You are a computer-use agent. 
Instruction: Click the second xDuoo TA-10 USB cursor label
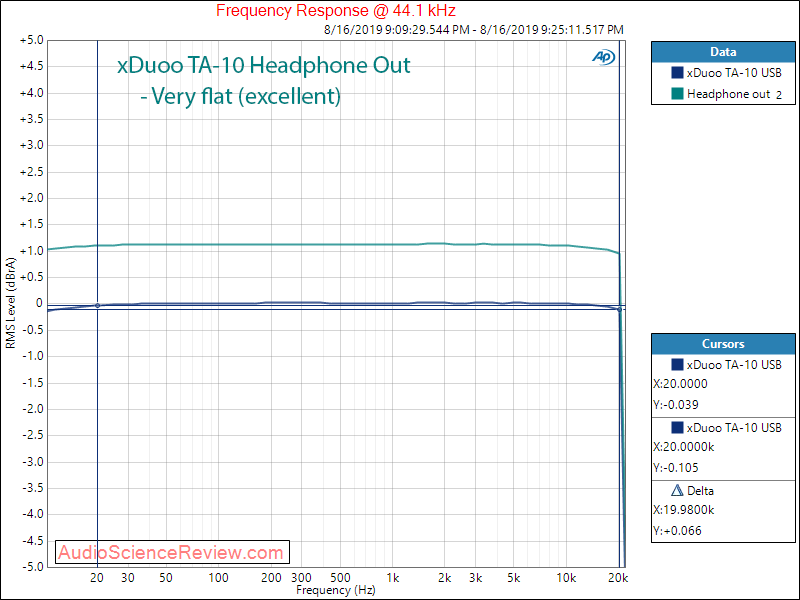click(x=734, y=428)
